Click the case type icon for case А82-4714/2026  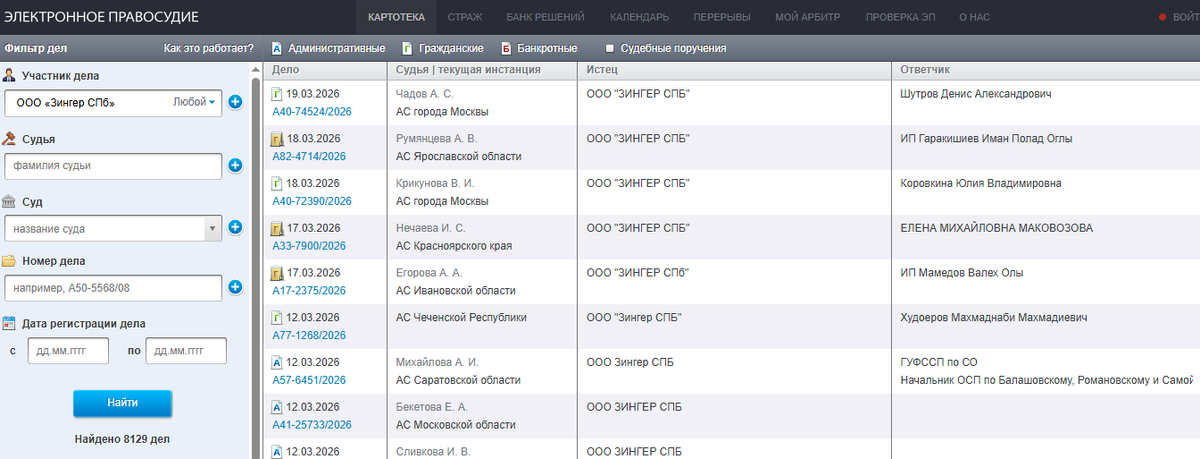click(x=278, y=139)
